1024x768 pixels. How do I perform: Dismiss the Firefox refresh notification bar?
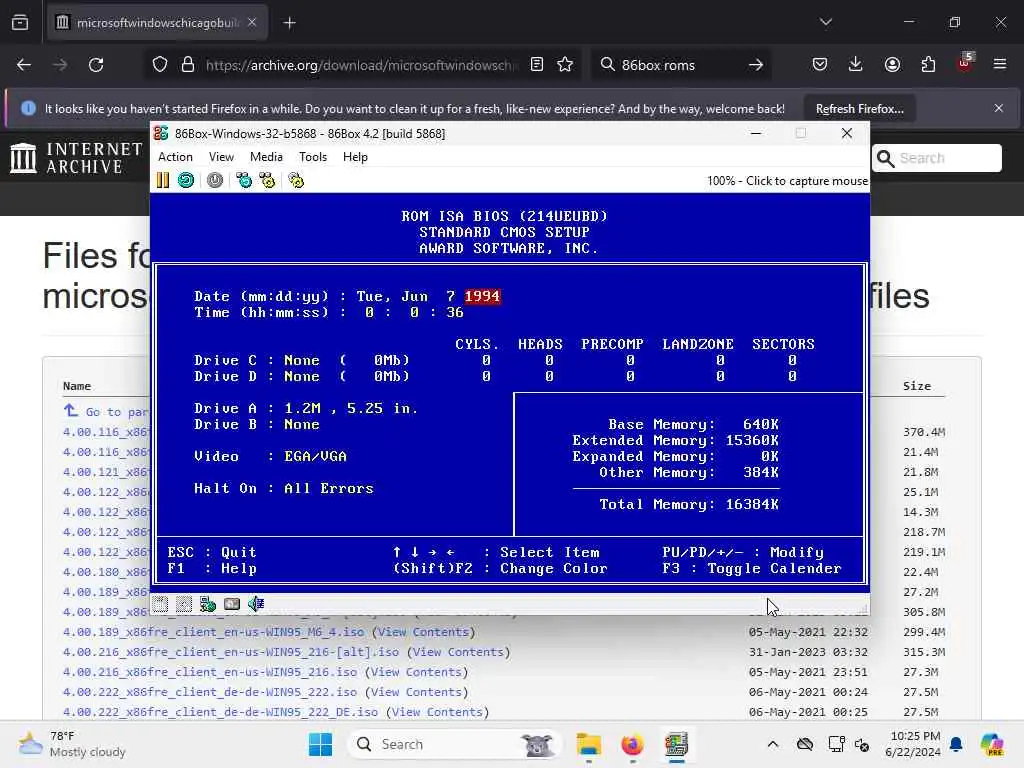[999, 108]
